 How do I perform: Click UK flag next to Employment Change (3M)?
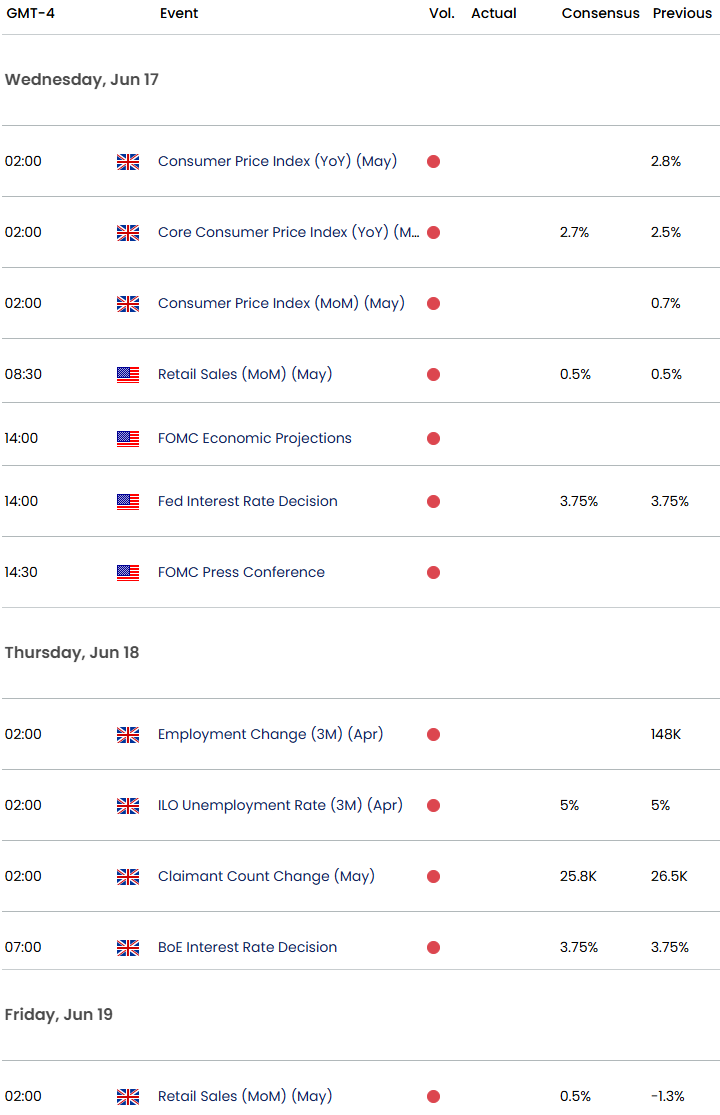click(128, 735)
